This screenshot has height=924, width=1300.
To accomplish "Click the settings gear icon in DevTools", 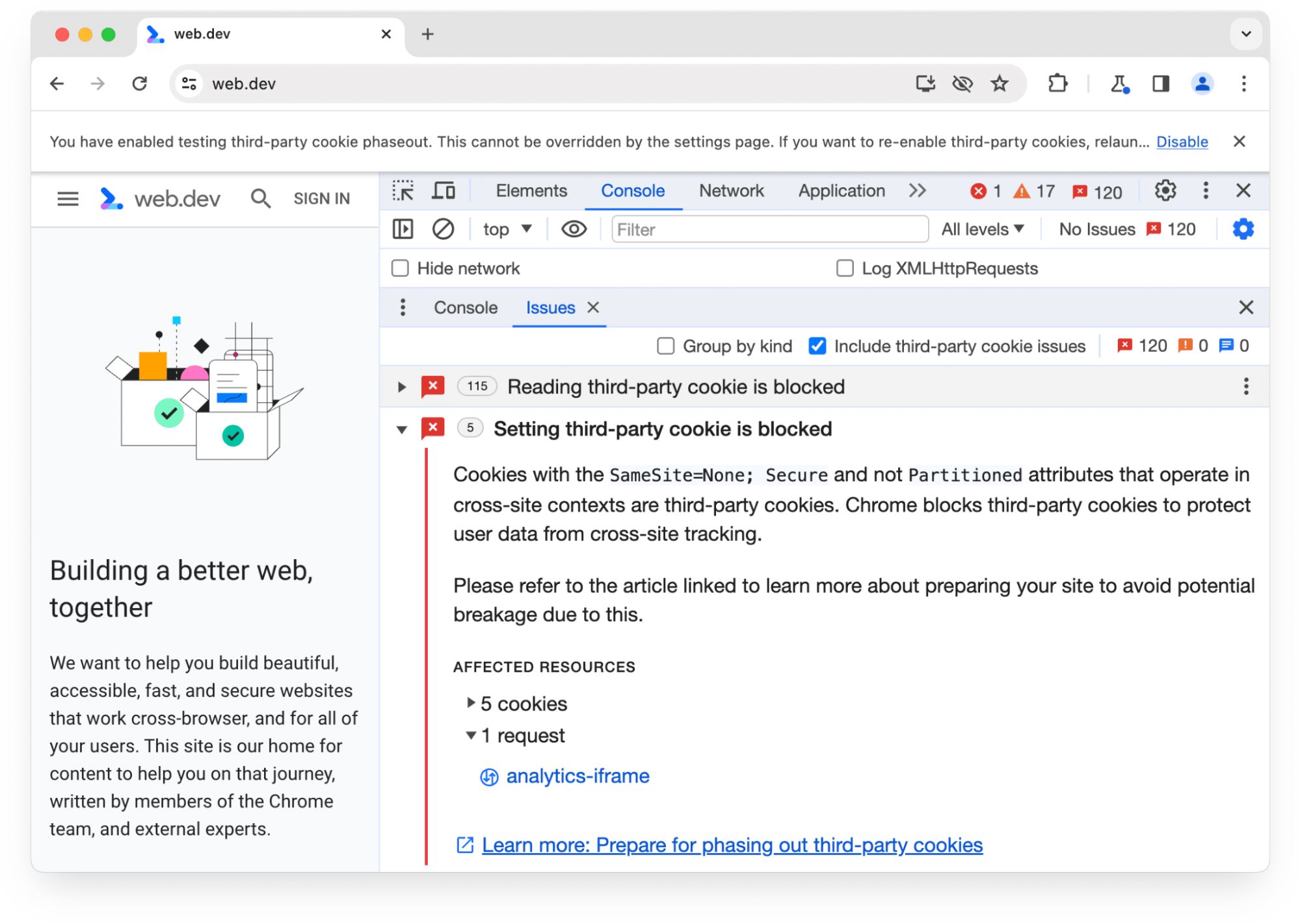I will [x=1164, y=192].
